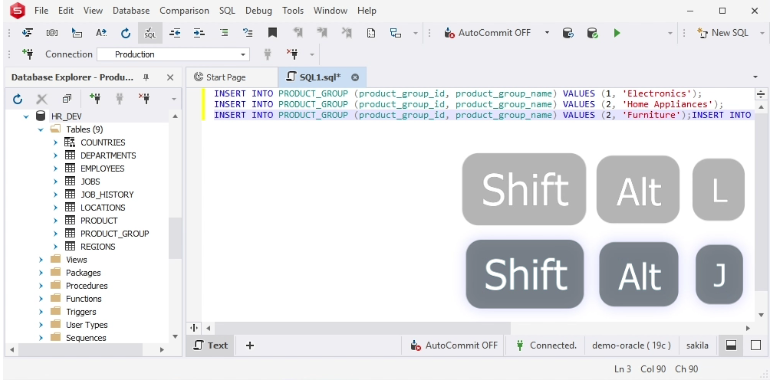Image resolution: width=770 pixels, height=381 pixels.
Task: Click the Disconnect plug icon beside the Connection combo
Action: pos(293,54)
